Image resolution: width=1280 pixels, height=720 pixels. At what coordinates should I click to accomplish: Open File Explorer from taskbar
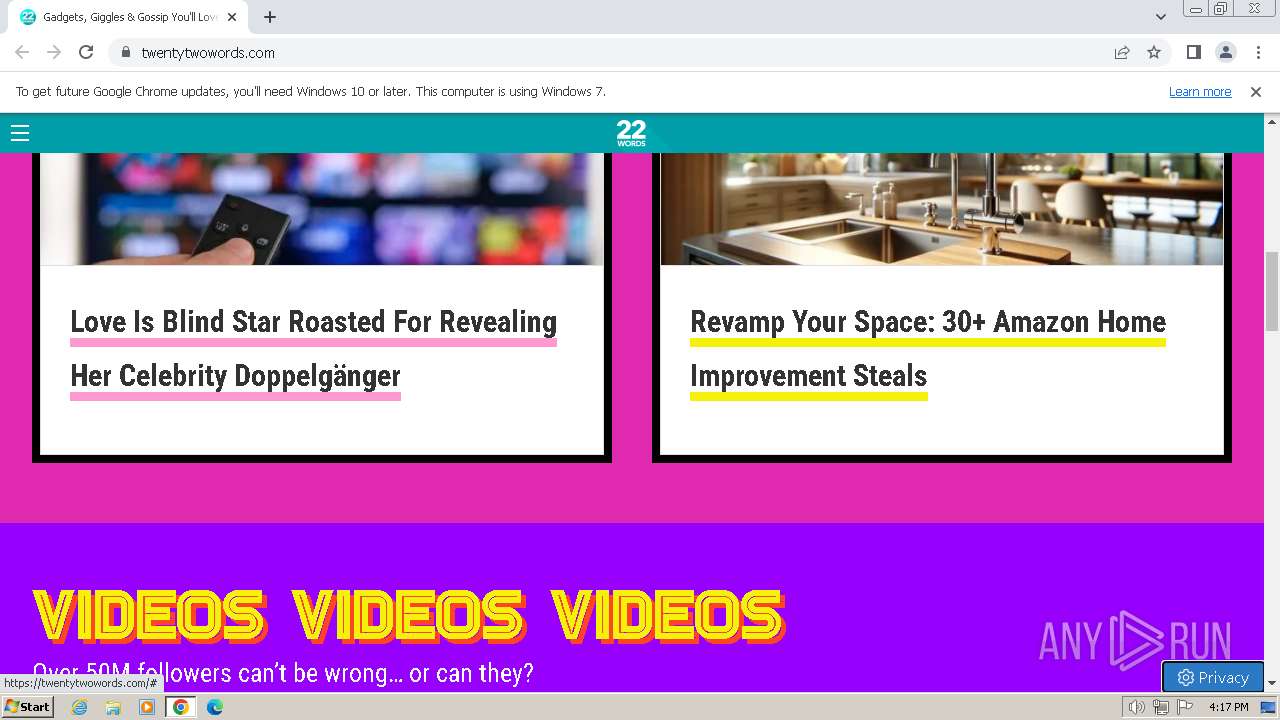[113, 707]
